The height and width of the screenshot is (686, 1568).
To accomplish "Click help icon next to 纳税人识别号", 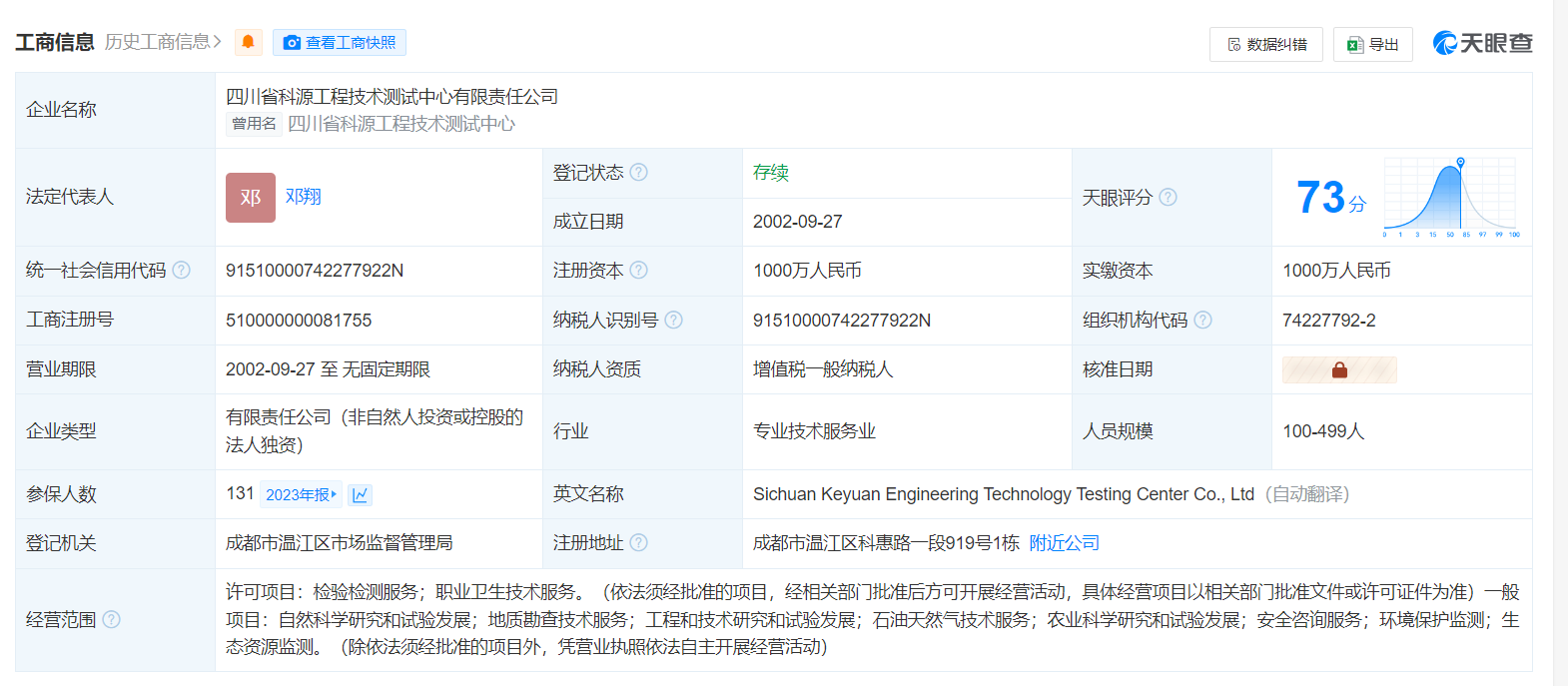I will 673,320.
